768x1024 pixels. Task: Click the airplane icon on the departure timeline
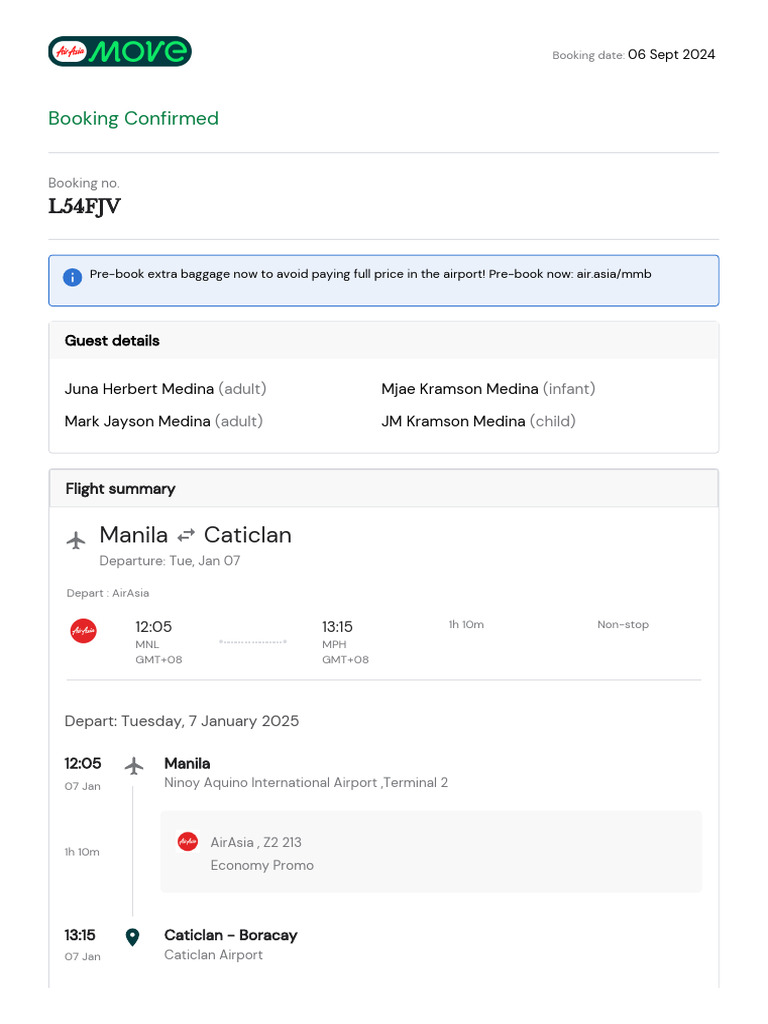[134, 765]
